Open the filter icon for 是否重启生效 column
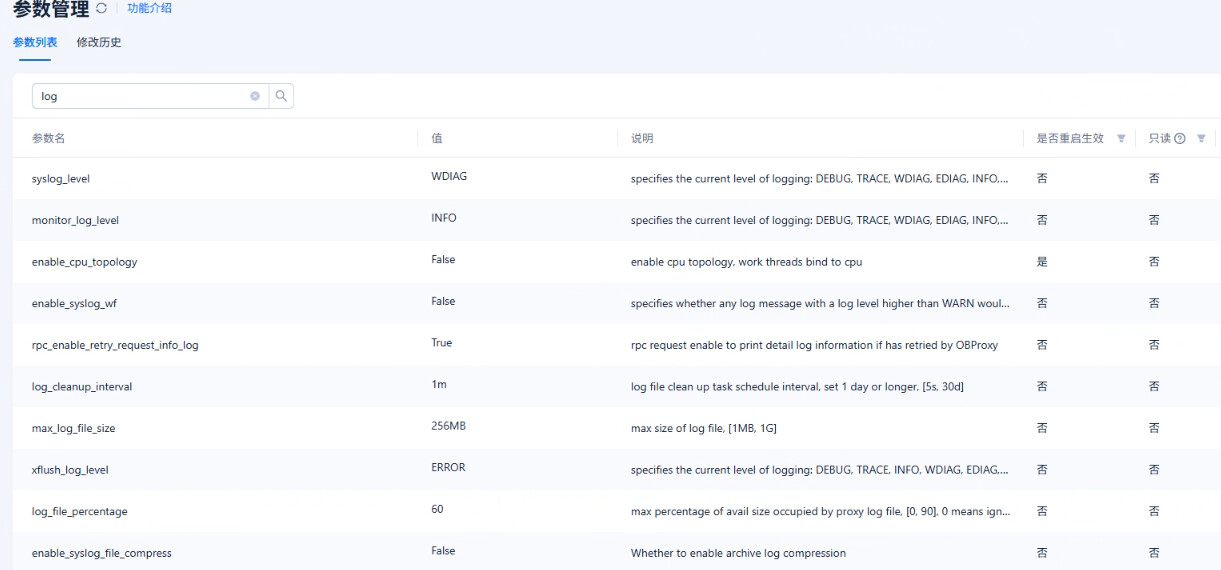 [x=1121, y=139]
